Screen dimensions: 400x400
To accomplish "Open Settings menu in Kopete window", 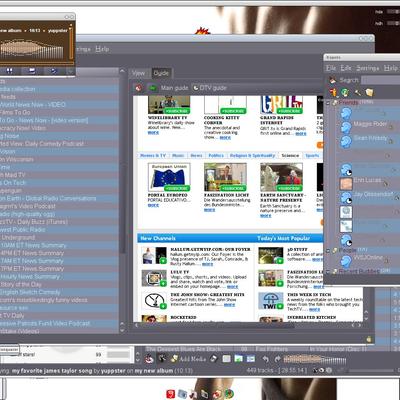I will point(367,68).
